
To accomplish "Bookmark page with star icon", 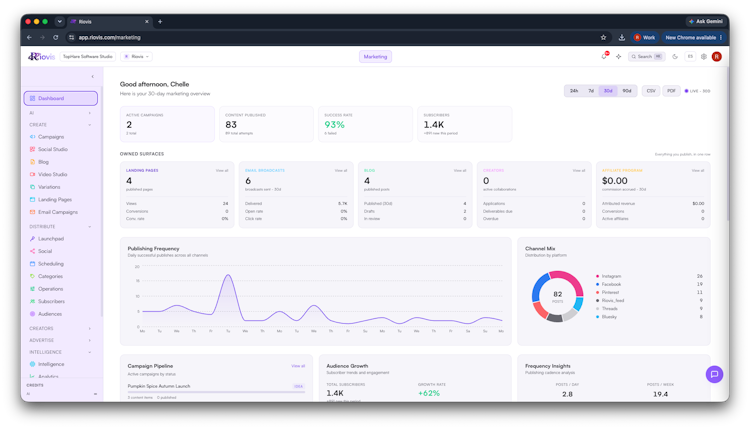I will [603, 37].
